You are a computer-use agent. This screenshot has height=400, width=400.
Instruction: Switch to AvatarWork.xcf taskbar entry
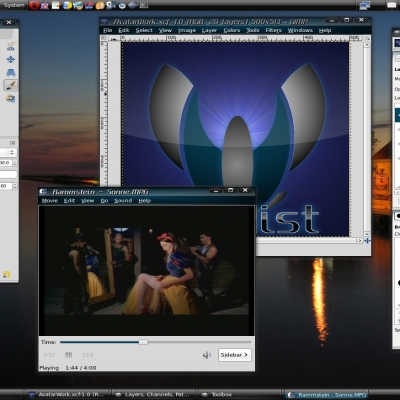click(68, 394)
